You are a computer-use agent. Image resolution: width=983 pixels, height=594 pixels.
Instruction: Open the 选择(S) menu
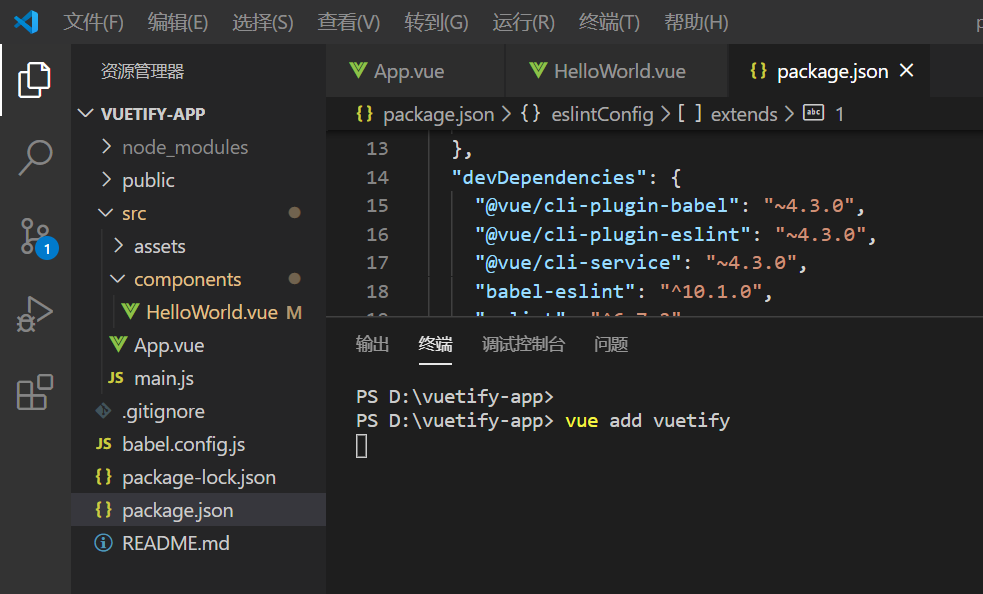click(263, 23)
